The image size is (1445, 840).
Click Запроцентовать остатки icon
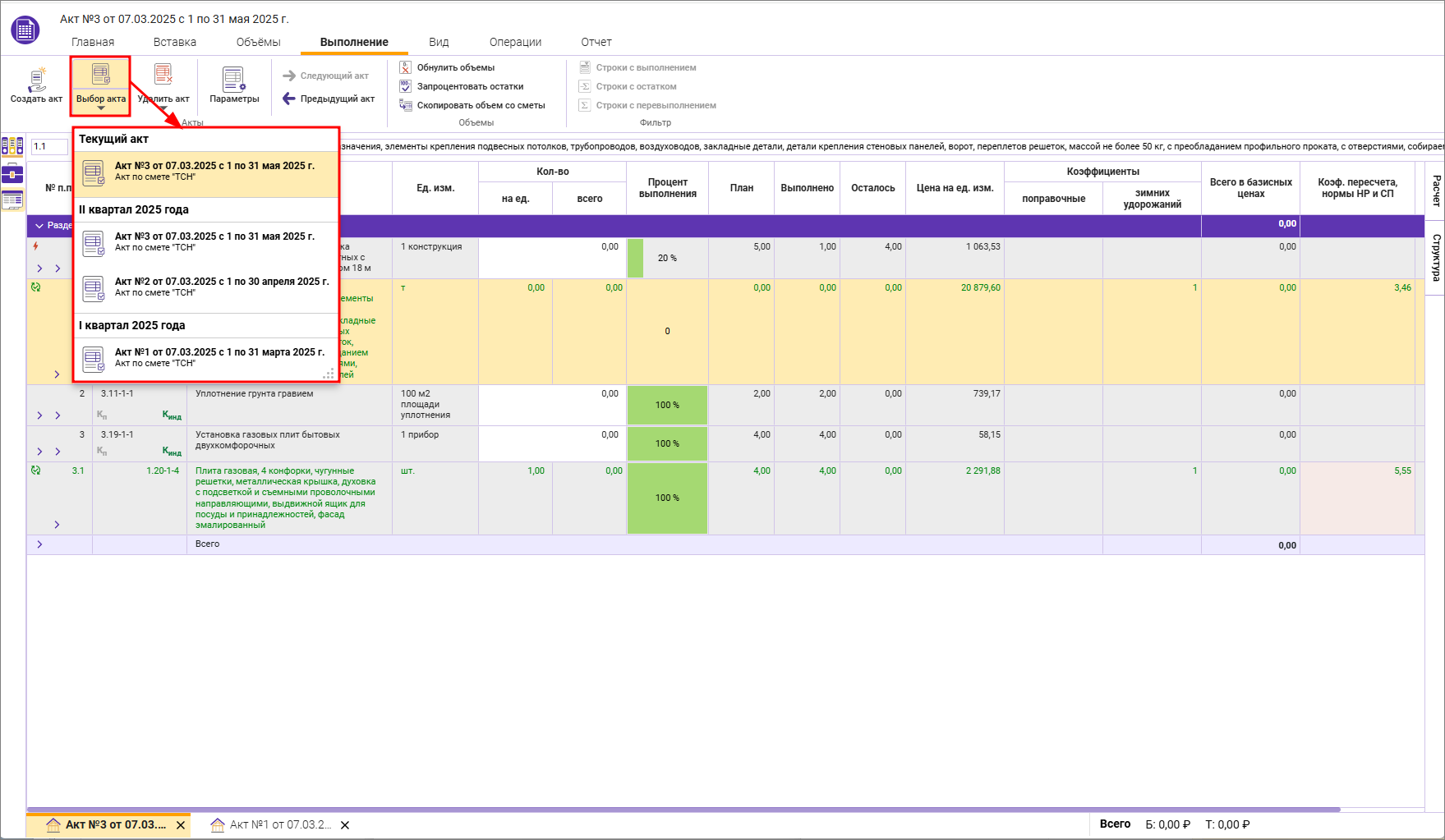[405, 86]
